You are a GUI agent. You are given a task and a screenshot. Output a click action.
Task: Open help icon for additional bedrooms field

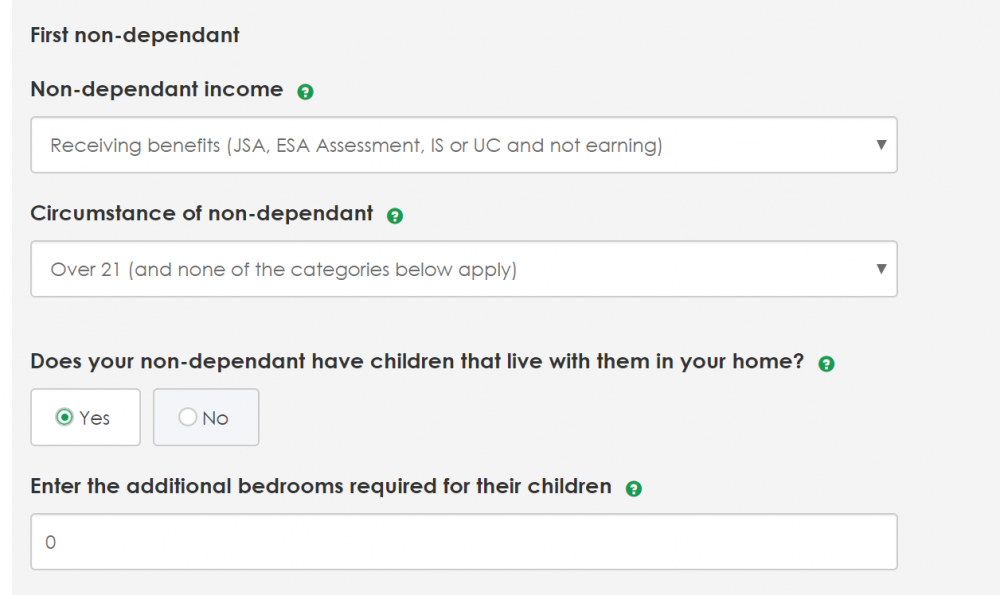tap(633, 489)
